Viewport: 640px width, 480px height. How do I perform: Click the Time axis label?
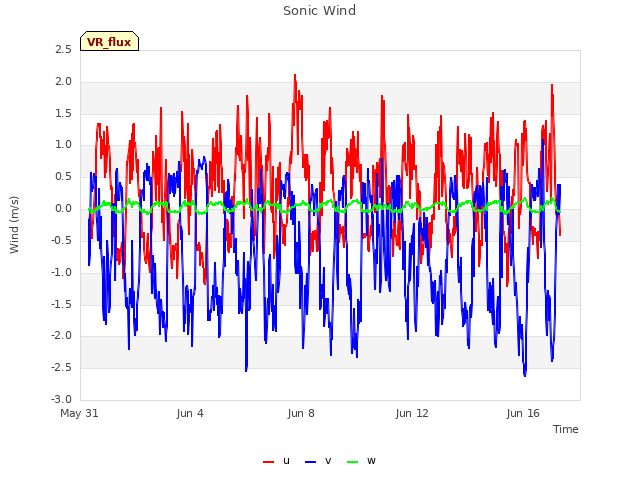(566, 429)
